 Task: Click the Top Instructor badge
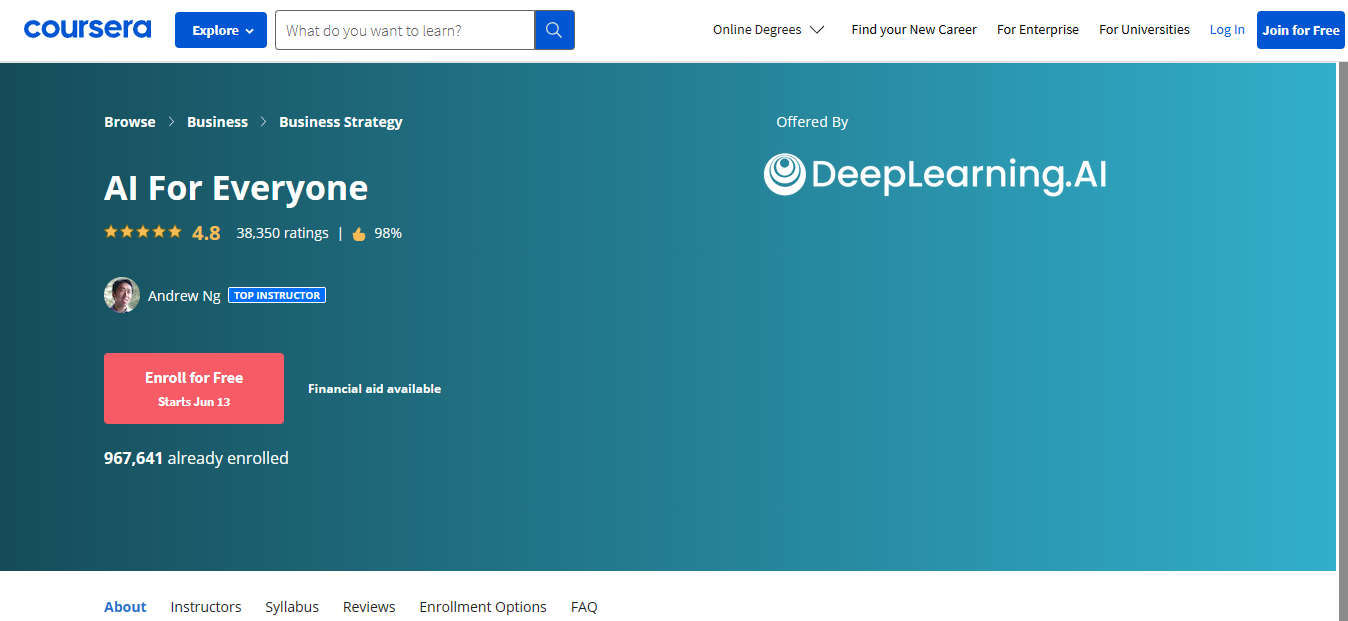pos(277,295)
